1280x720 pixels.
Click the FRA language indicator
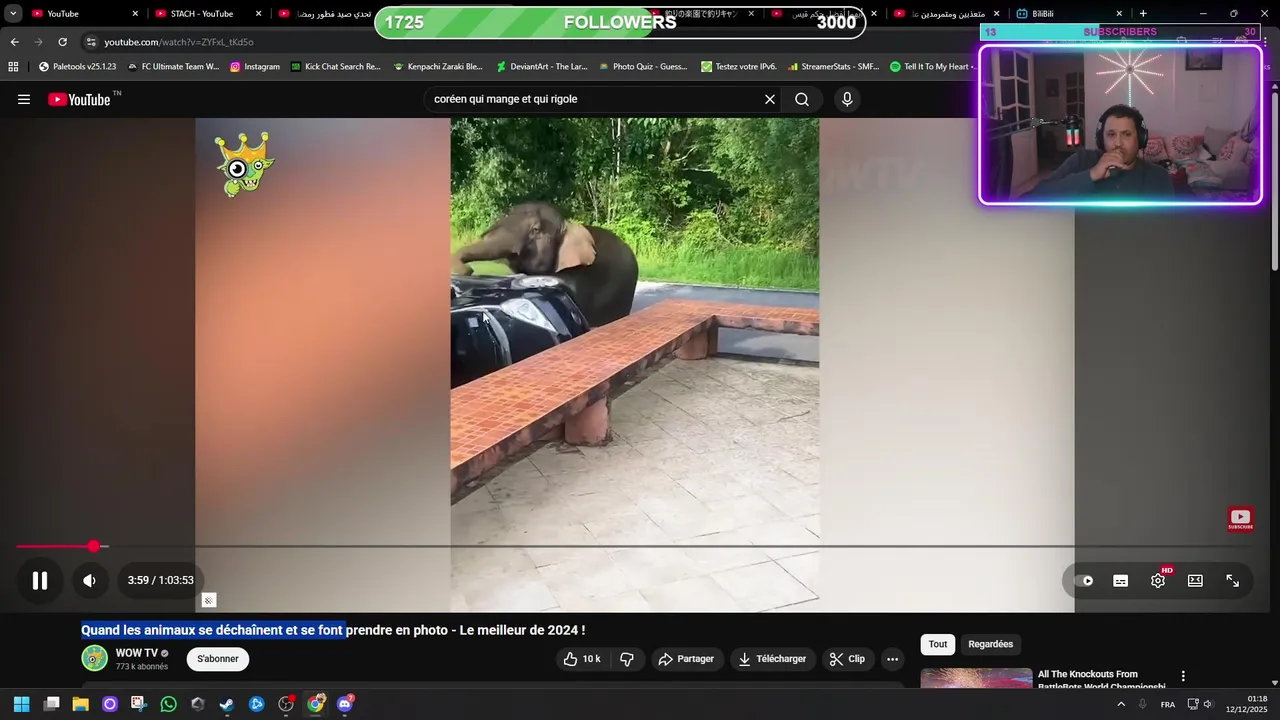point(1167,704)
